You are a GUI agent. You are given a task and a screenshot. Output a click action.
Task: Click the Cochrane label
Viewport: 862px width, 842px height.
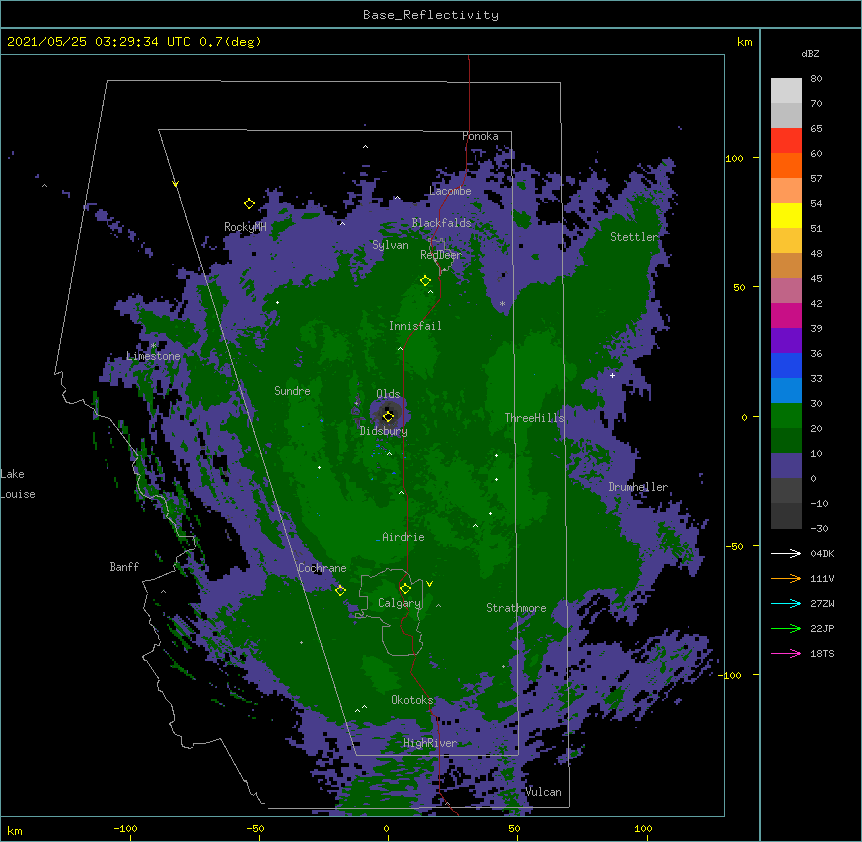coord(322,568)
